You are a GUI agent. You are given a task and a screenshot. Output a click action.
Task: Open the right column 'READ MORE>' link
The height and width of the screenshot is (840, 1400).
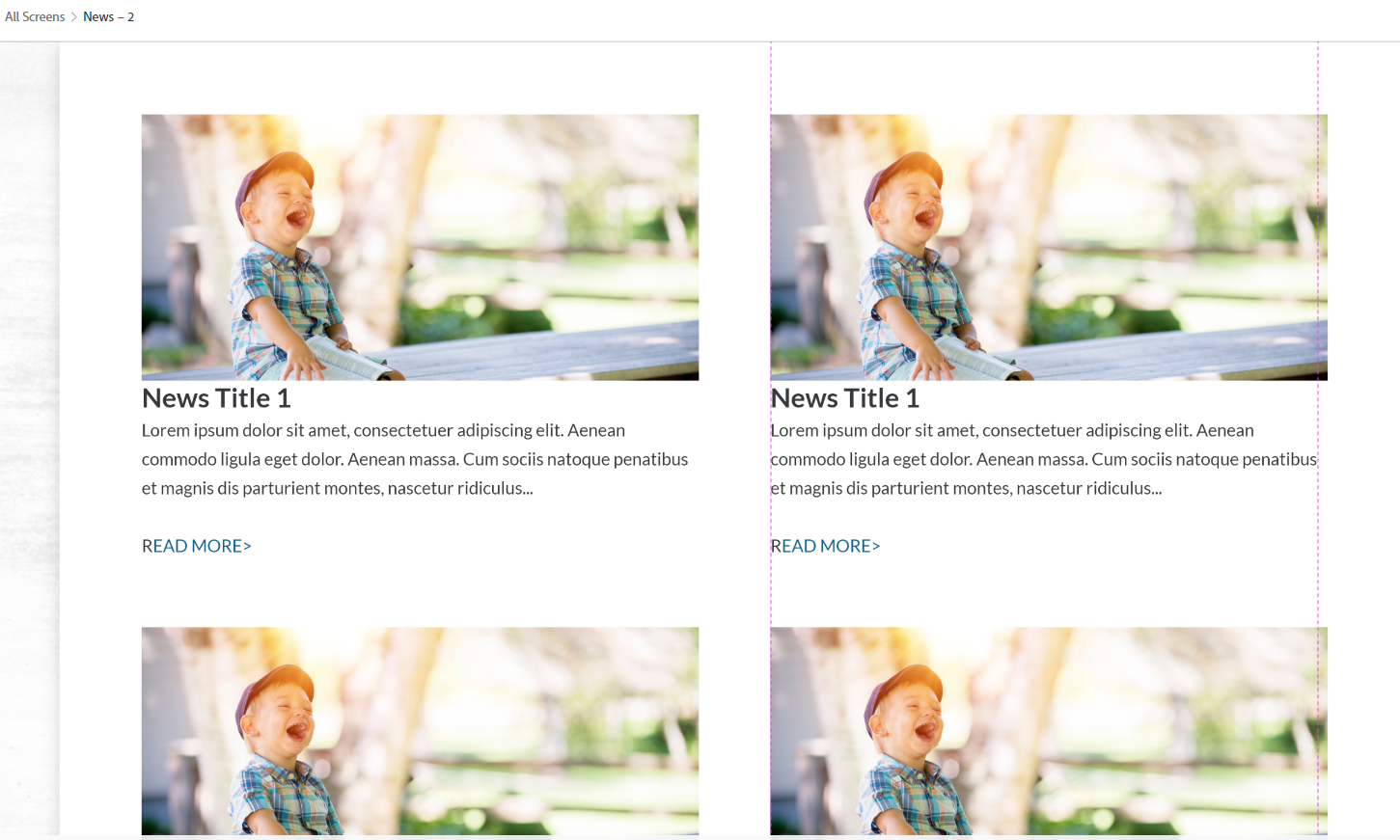click(x=825, y=546)
